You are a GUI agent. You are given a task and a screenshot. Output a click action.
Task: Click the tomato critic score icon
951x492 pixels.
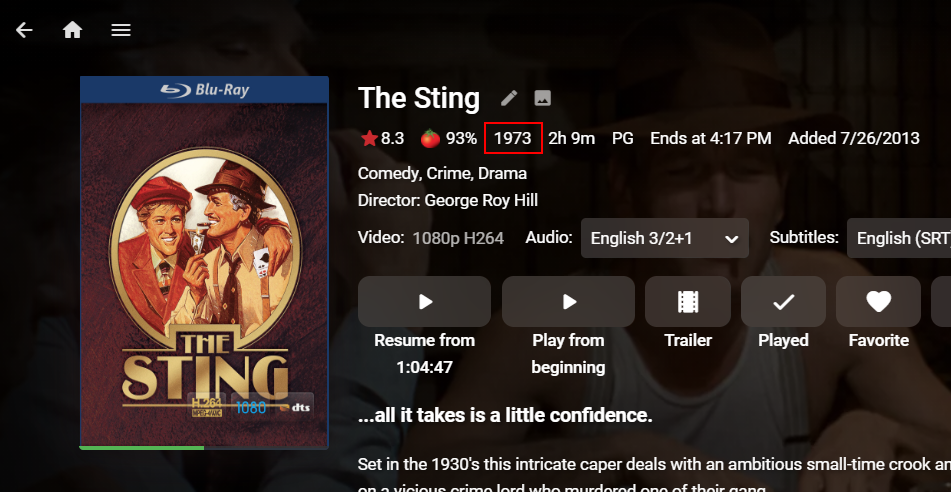click(x=430, y=138)
